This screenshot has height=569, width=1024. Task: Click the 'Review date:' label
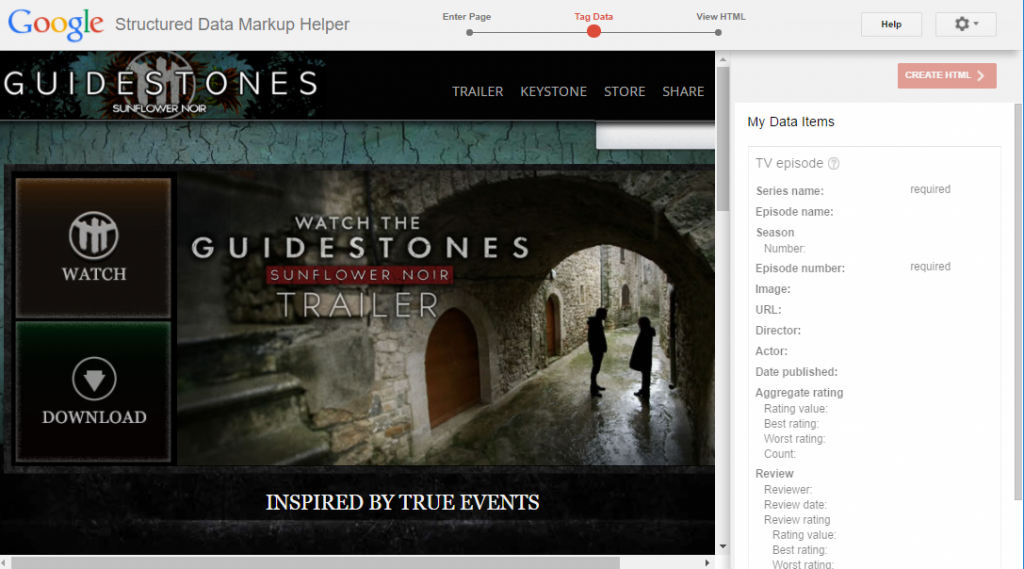coord(795,504)
